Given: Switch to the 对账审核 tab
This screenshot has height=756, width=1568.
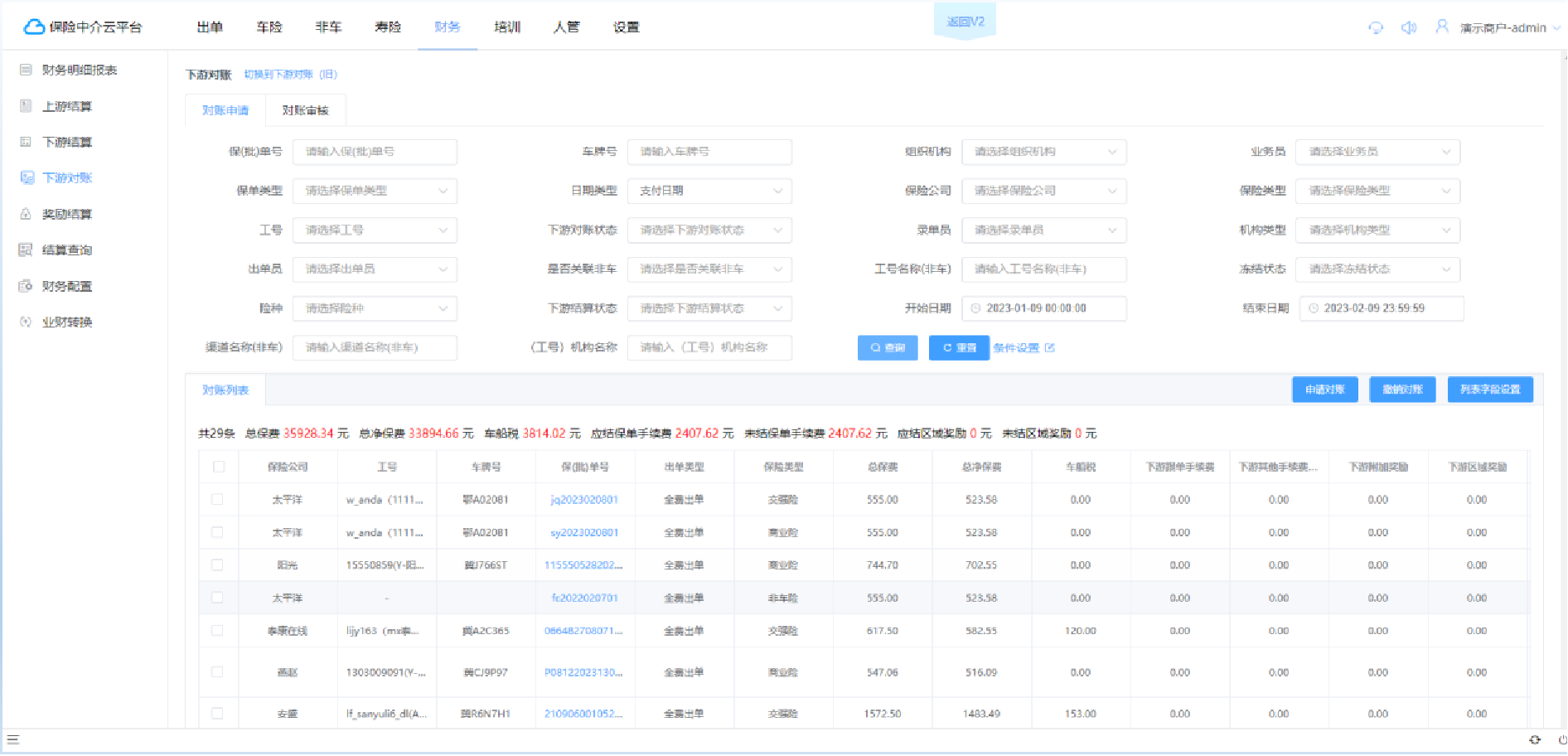Looking at the screenshot, I should [x=306, y=110].
